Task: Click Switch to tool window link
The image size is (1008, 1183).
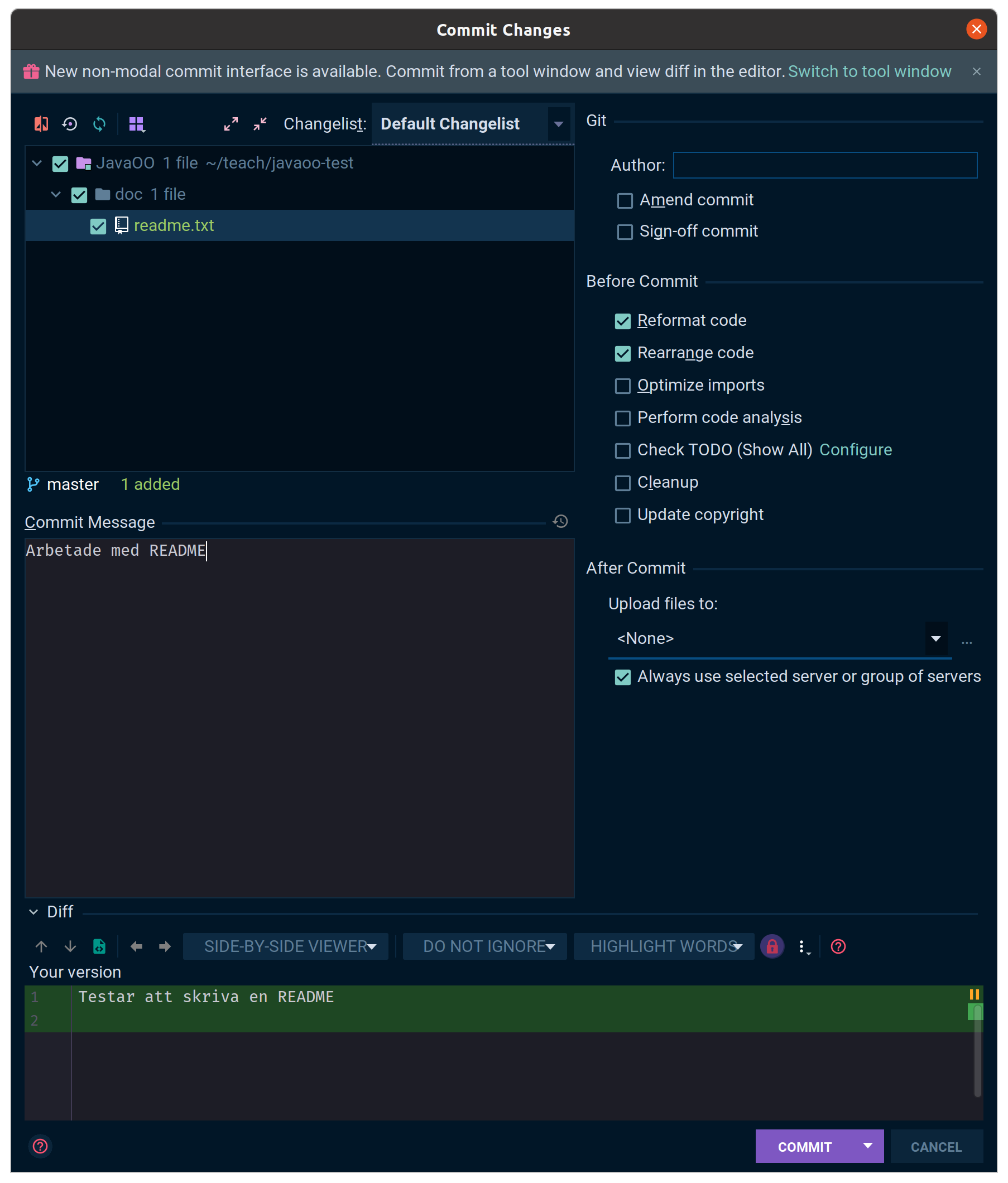Action: click(869, 71)
